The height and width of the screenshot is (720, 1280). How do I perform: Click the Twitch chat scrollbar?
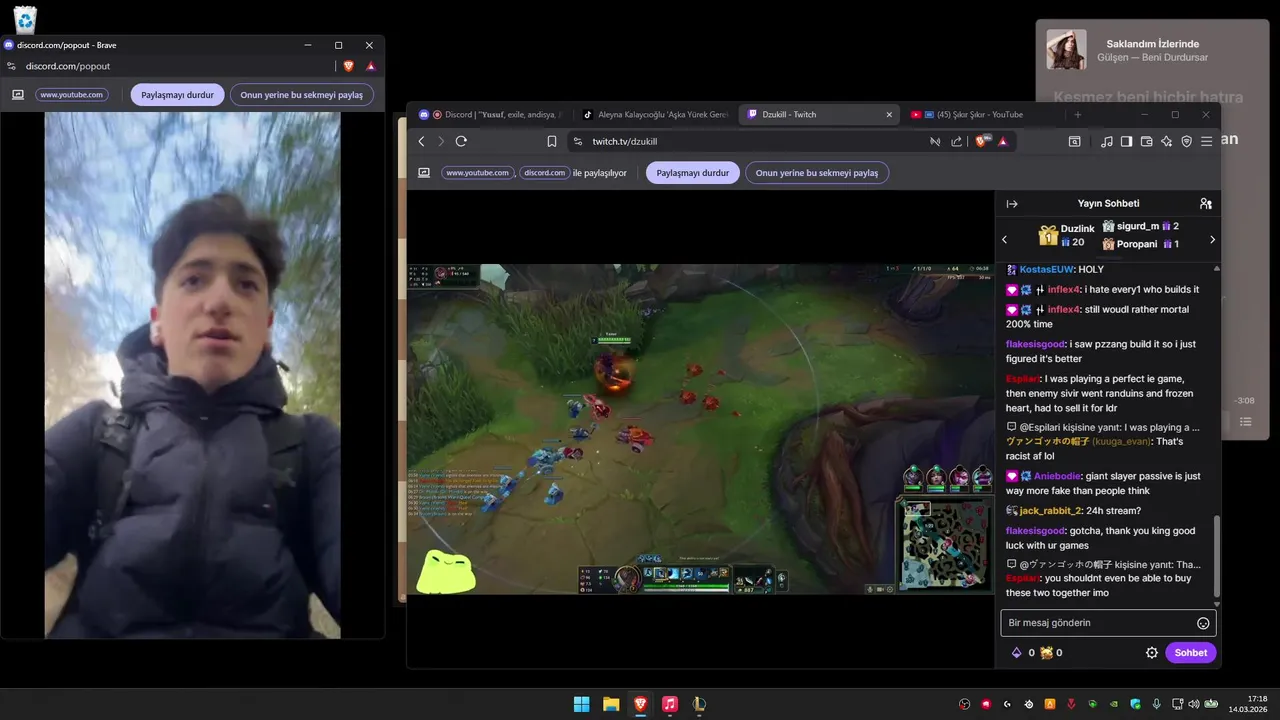point(1217,557)
